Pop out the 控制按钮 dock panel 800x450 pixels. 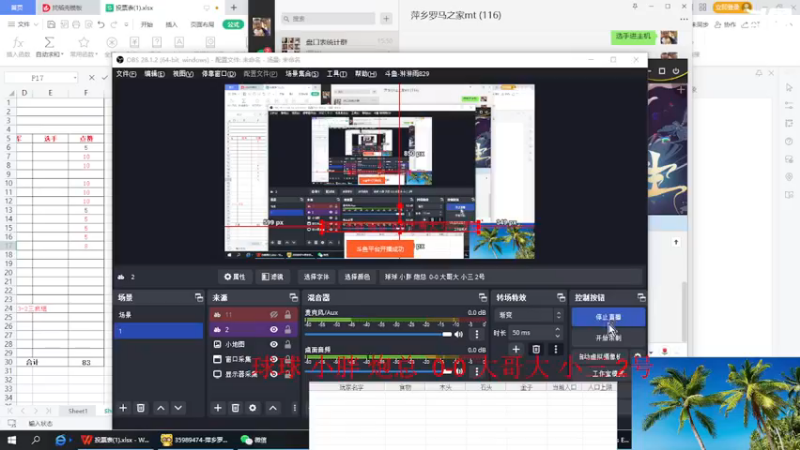(x=641, y=297)
